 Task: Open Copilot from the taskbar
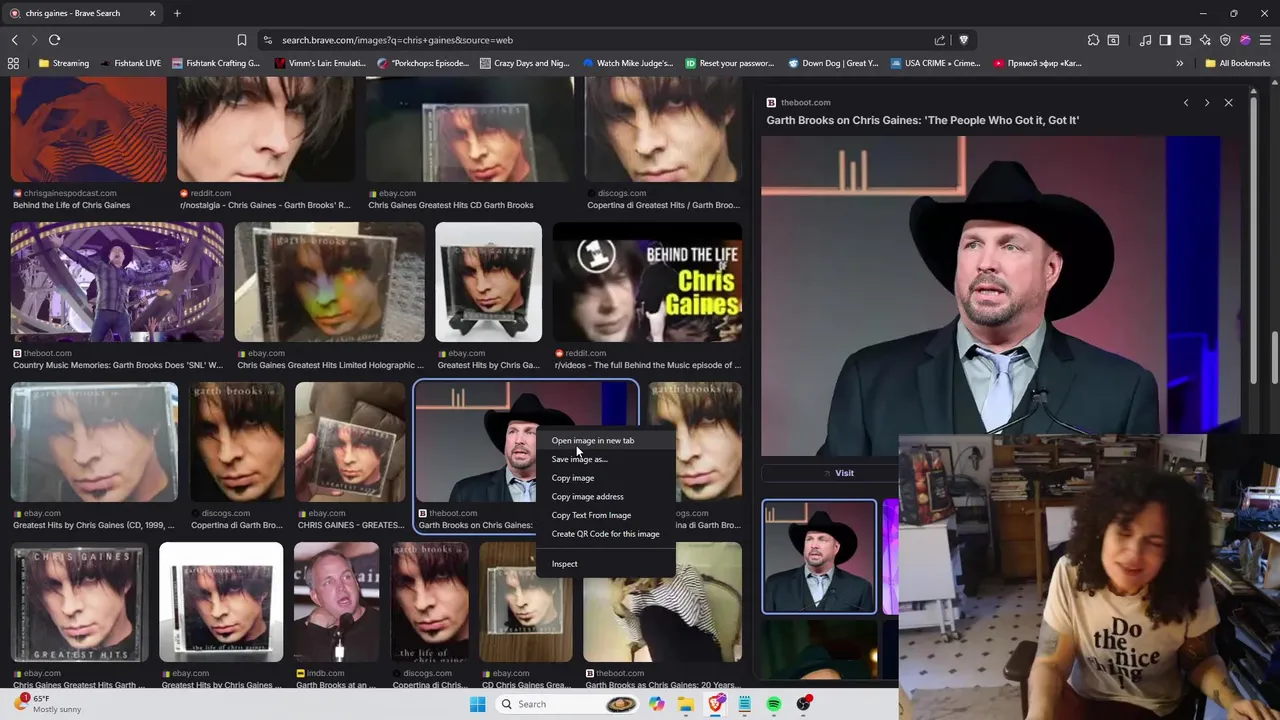click(x=656, y=704)
